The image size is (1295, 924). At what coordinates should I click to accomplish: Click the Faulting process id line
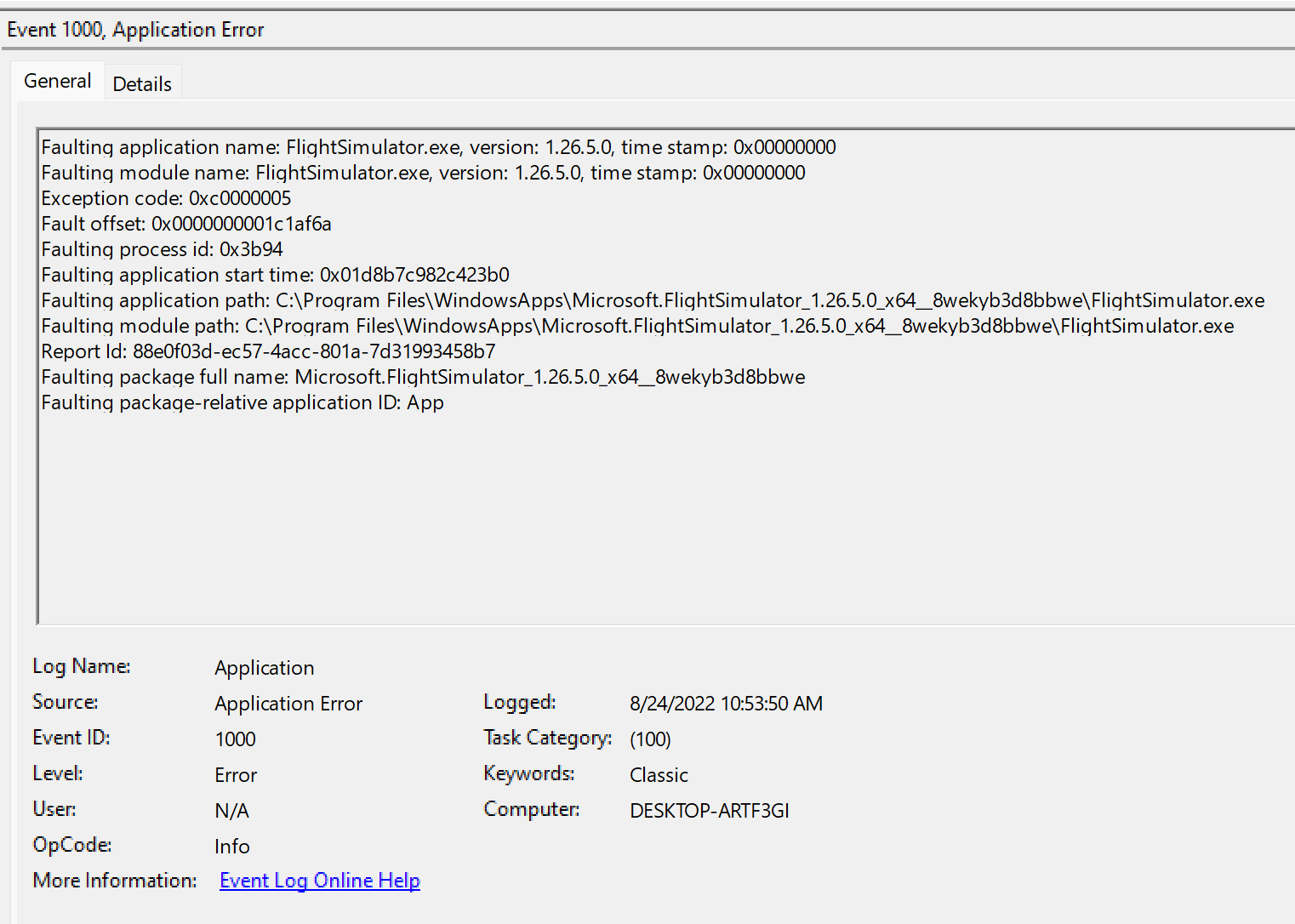point(163,248)
